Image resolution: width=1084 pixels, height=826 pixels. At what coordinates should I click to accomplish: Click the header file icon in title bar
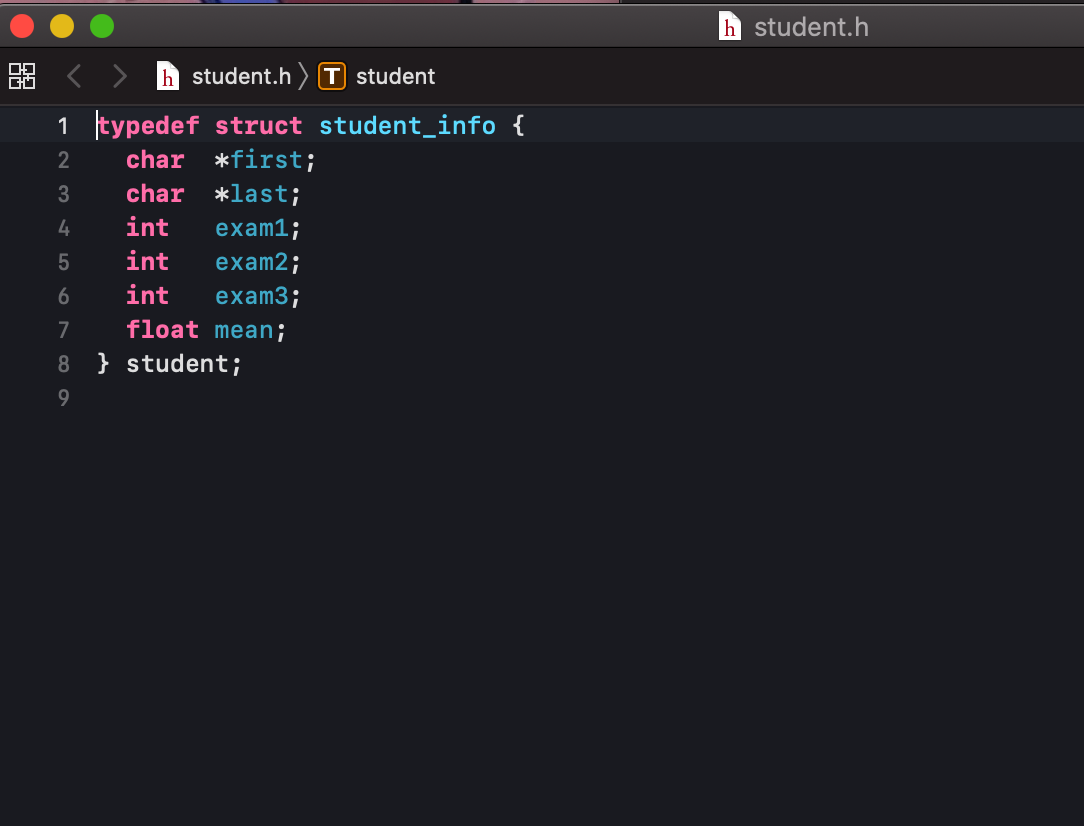click(729, 26)
